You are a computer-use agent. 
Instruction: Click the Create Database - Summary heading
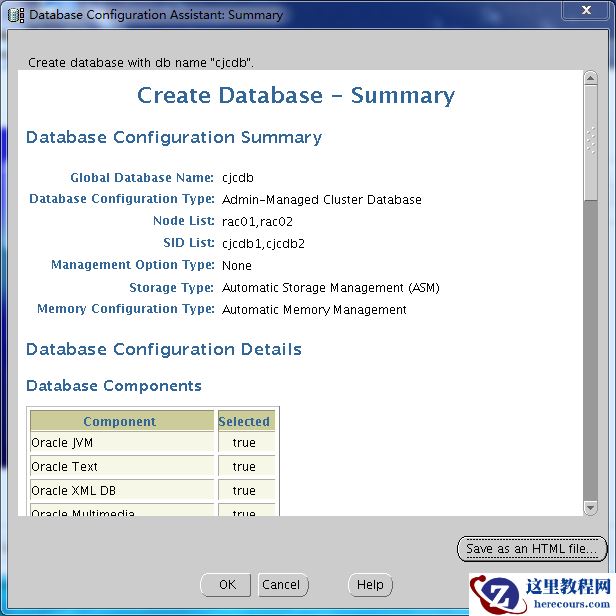pos(296,95)
